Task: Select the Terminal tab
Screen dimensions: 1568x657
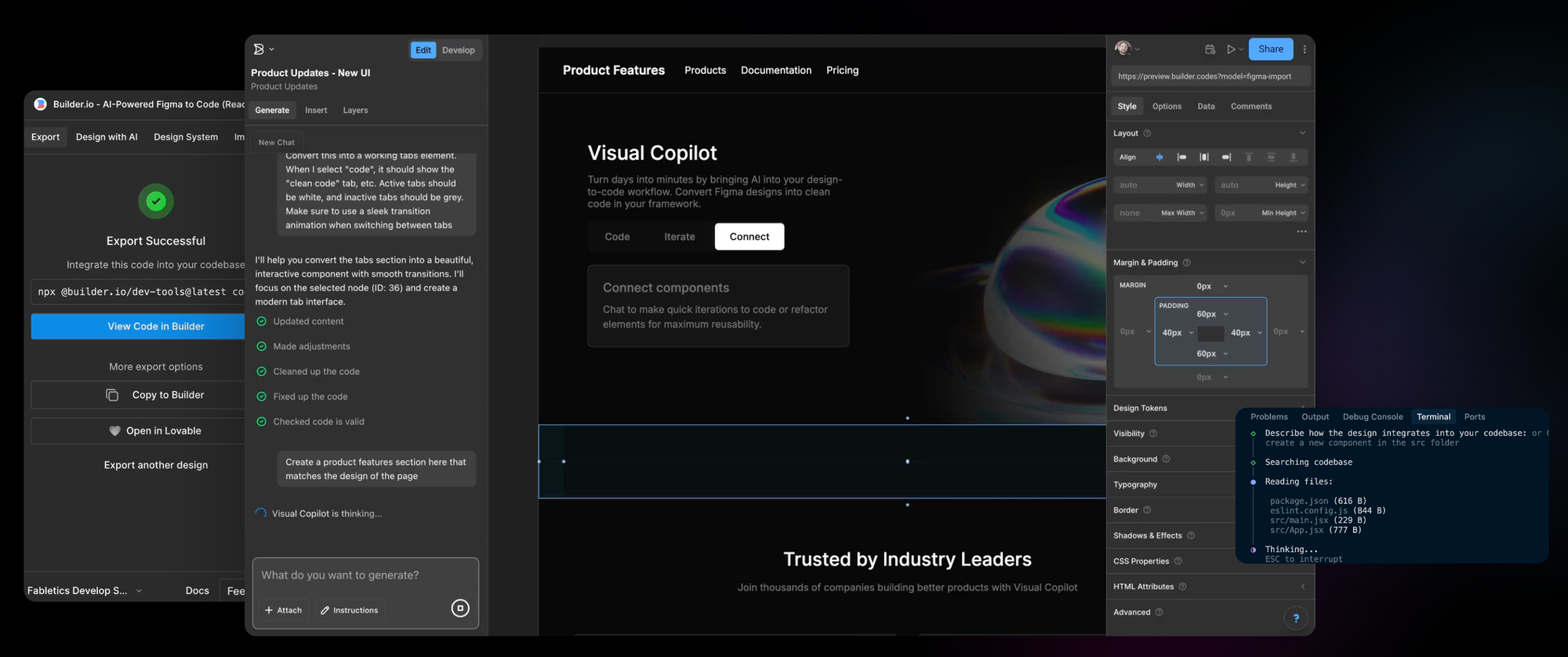Action: click(x=1433, y=417)
